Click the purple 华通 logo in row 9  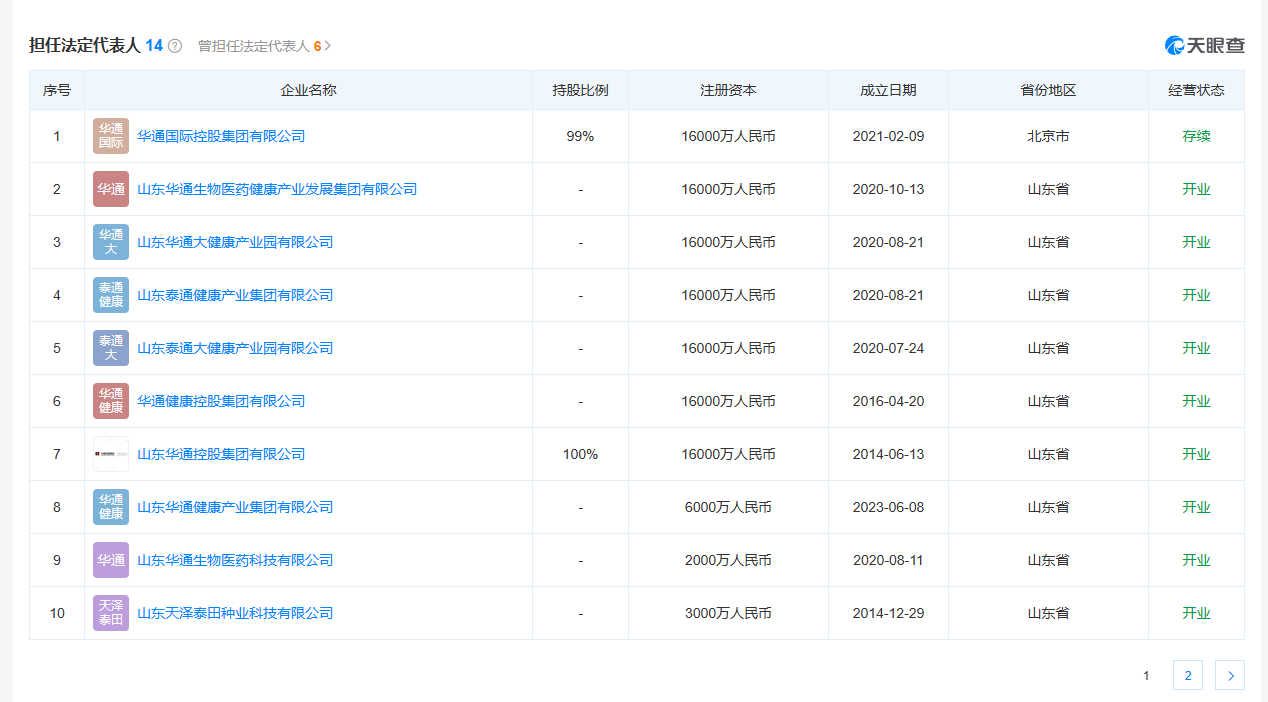click(x=111, y=560)
